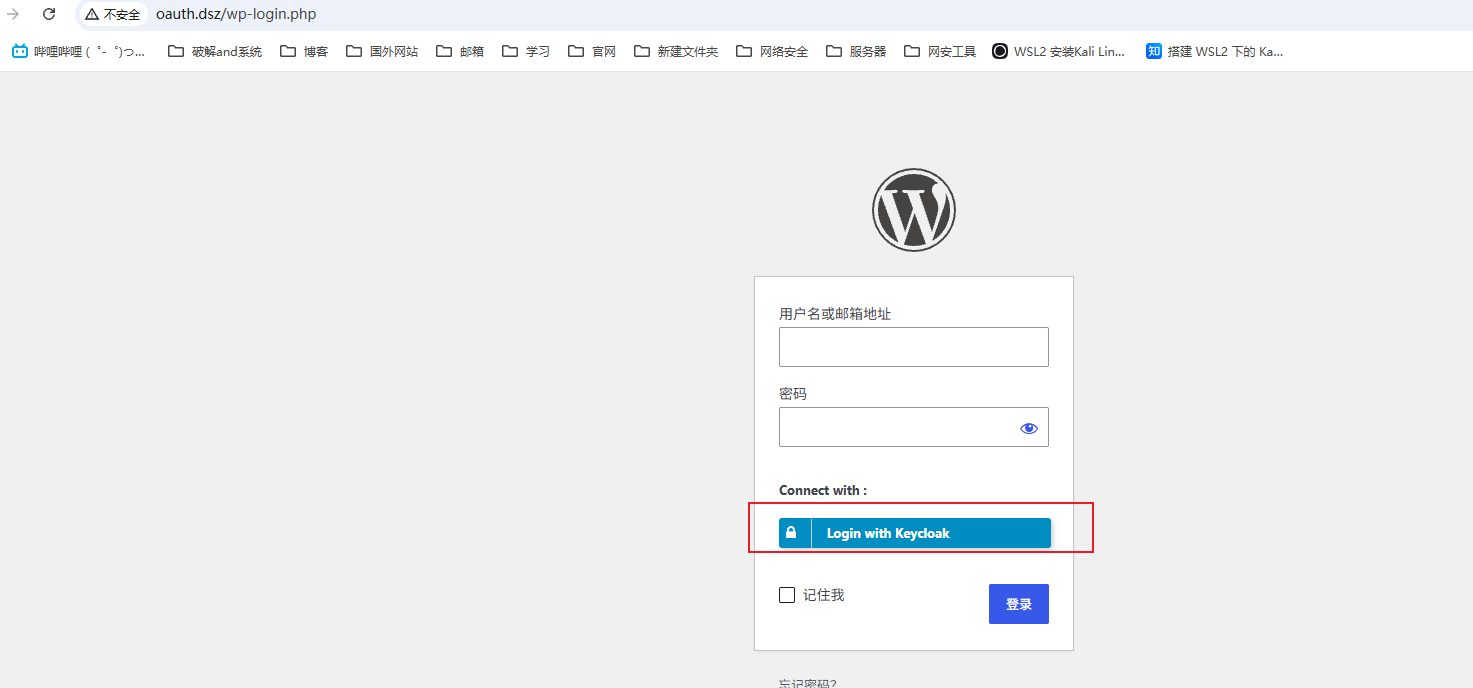Open 搭建 WSL2 下的 Kali bookmark
The width and height of the screenshot is (1473, 688).
1214,51
